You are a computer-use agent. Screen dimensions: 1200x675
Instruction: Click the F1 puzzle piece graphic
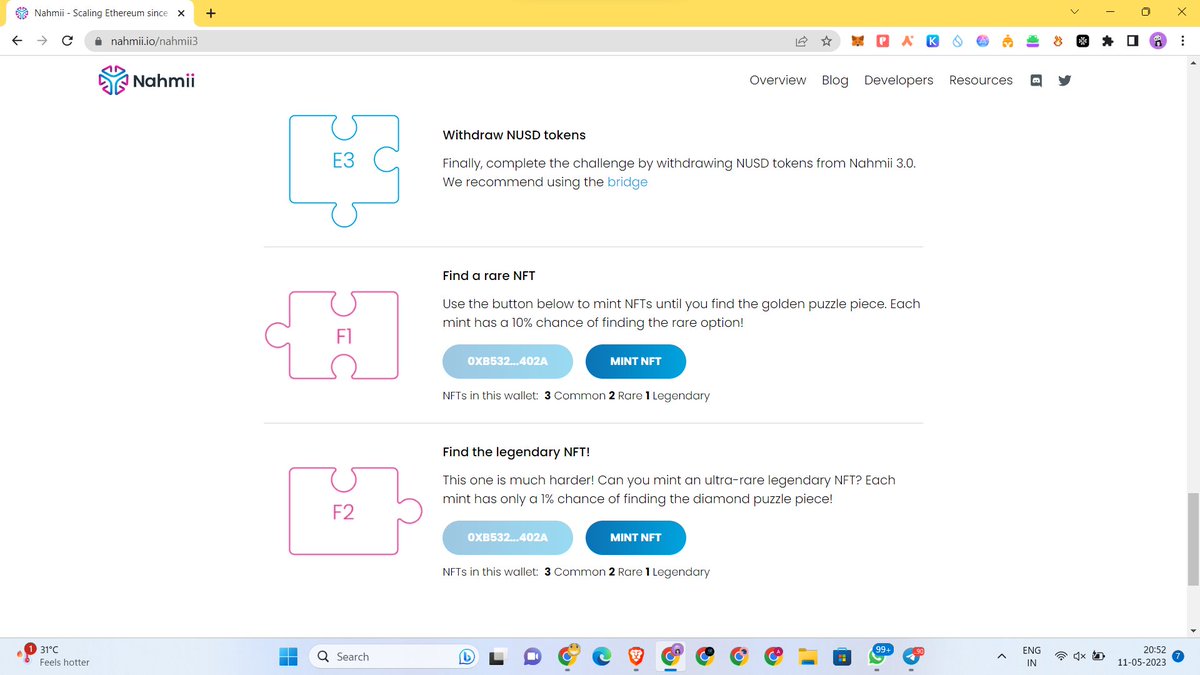coord(332,335)
